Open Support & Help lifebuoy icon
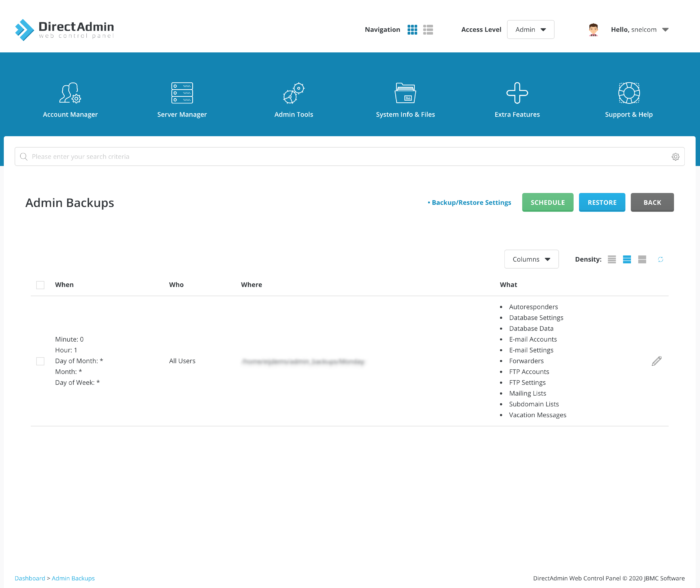Screen dimensions: 700x588 [628, 93]
